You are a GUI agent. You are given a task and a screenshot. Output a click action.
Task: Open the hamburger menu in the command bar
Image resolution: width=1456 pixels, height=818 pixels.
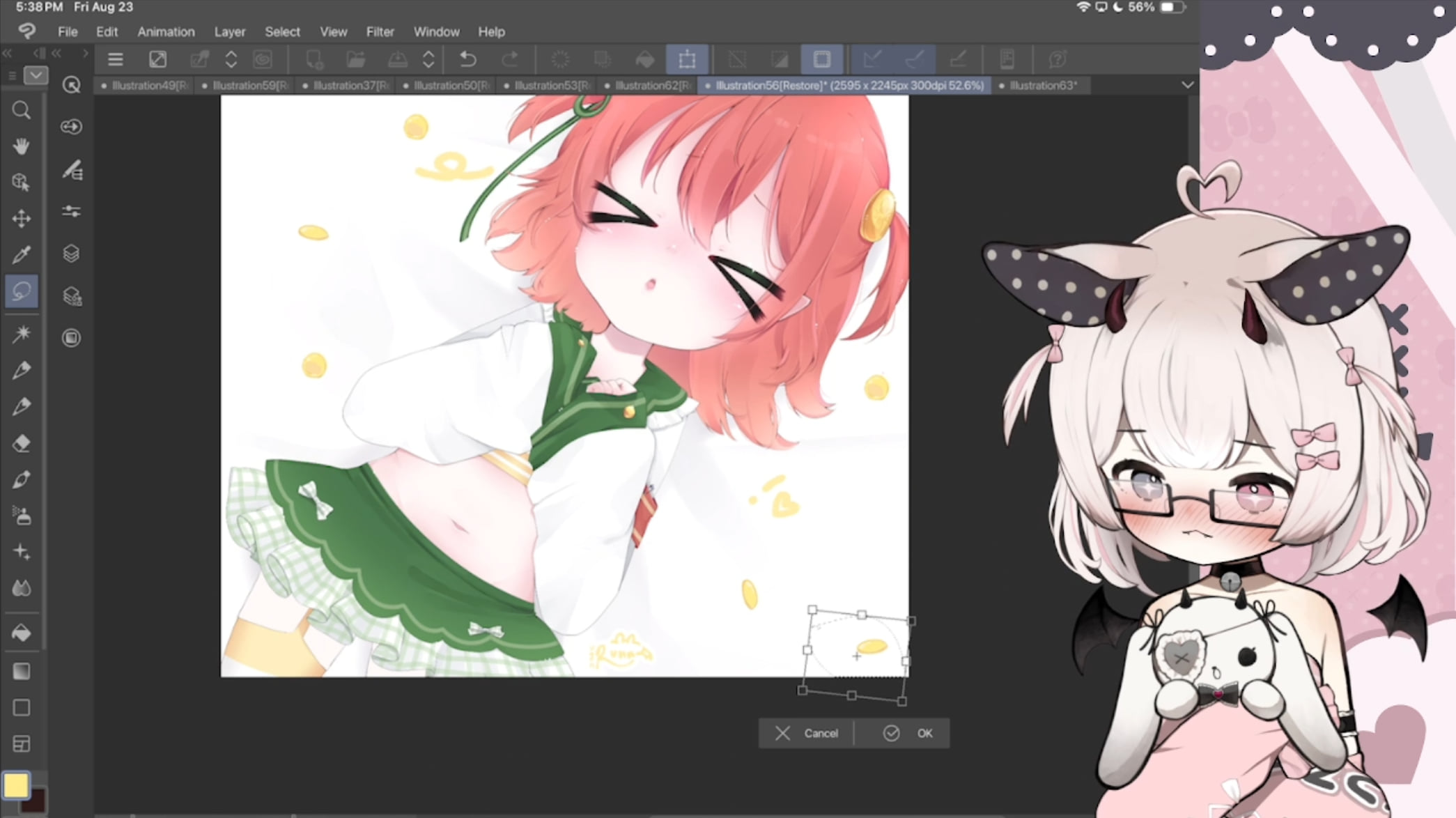(x=116, y=59)
